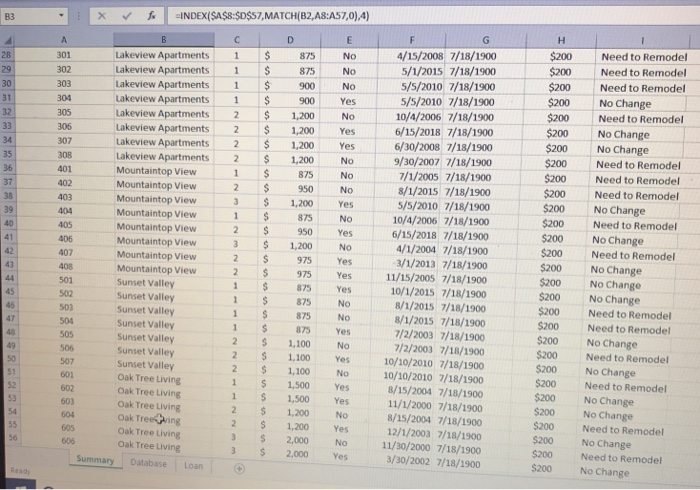
Task: Click the date cell 4/1/2004
Action: coord(416,249)
